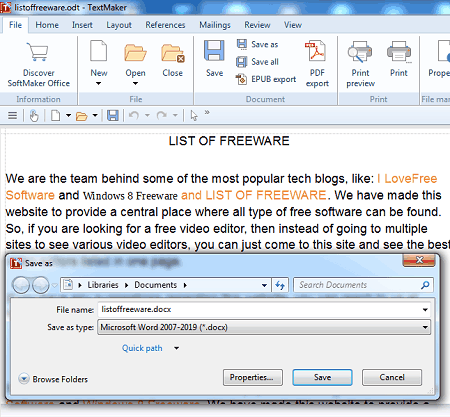Choose Save as in the ribbon

point(257,44)
